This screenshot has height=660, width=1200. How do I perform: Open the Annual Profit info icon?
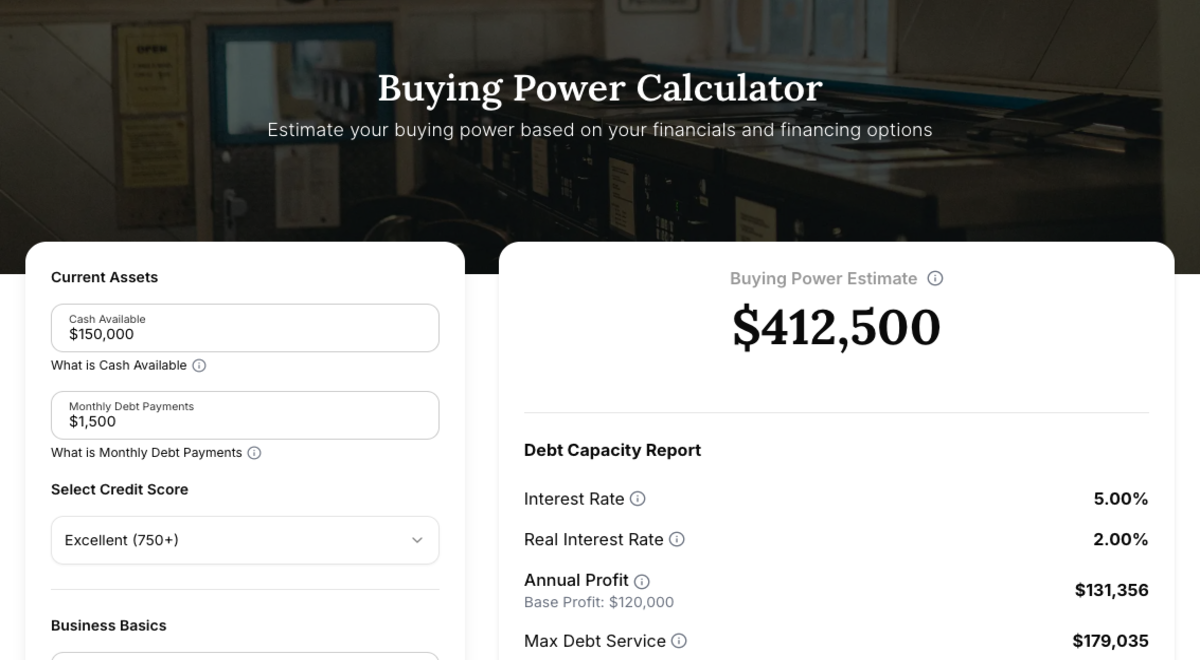[x=642, y=581]
